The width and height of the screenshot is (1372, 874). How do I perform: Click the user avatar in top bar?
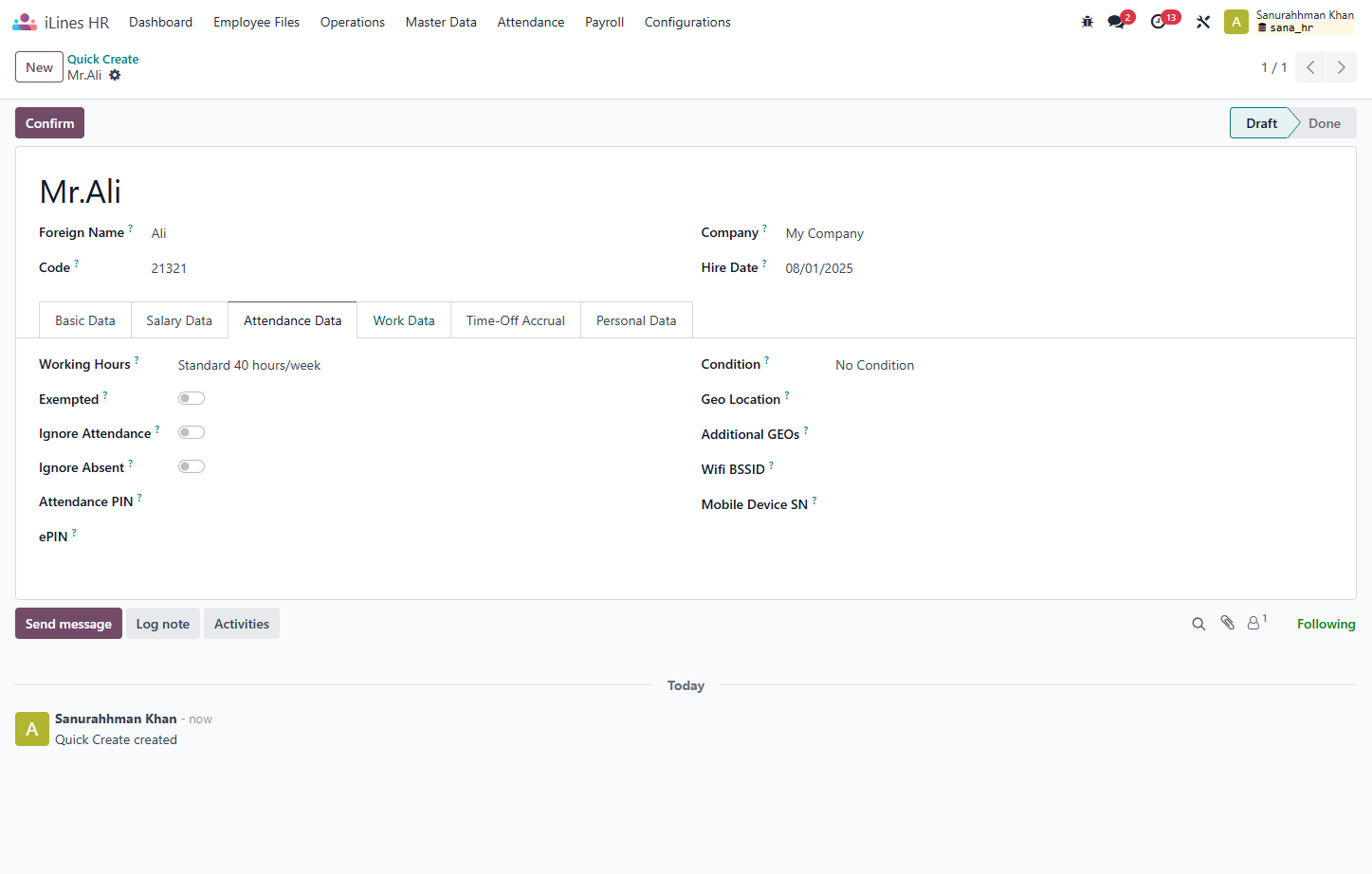[x=1236, y=22]
